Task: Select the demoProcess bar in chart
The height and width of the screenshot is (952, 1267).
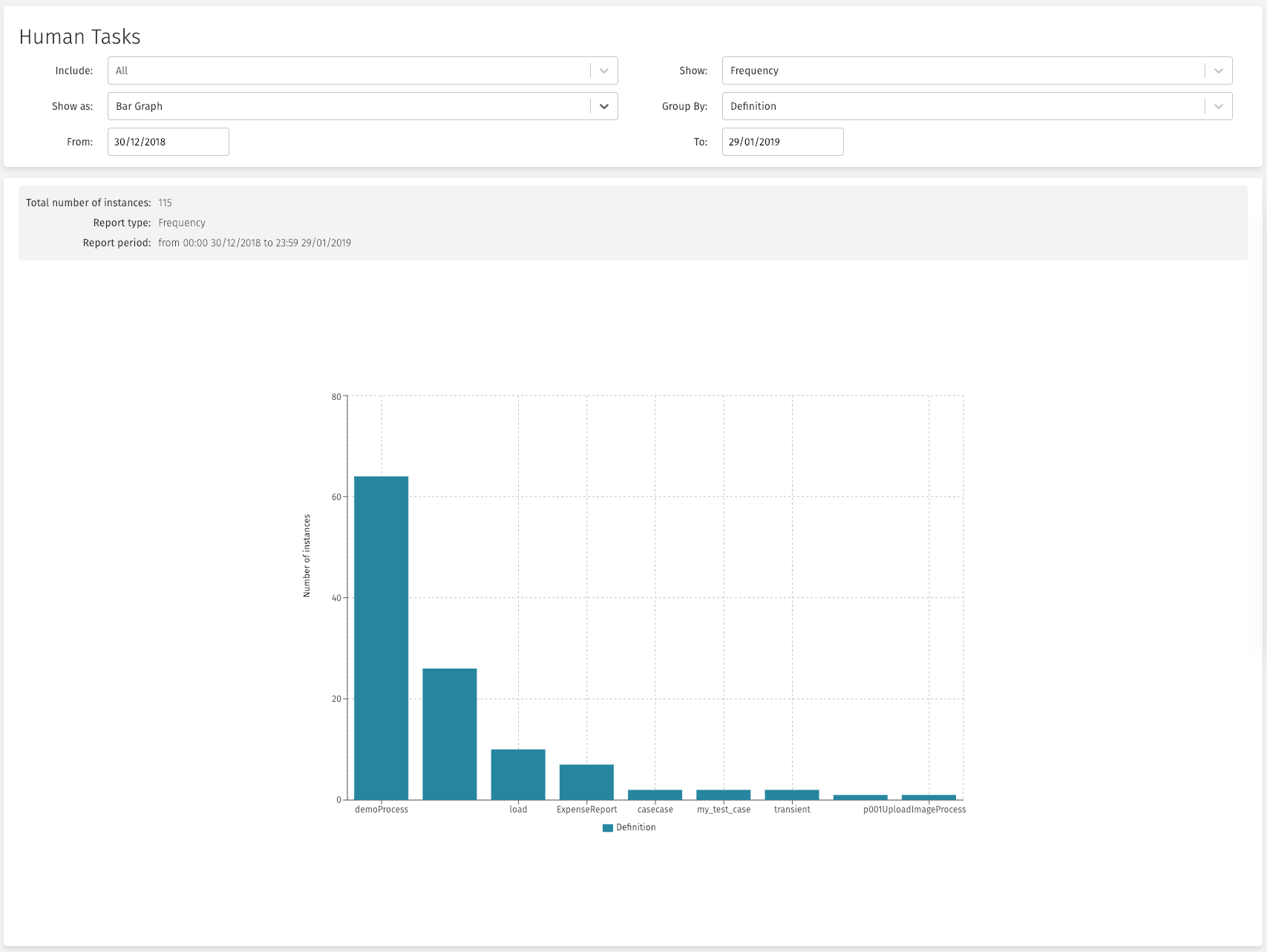Action: 382,638
